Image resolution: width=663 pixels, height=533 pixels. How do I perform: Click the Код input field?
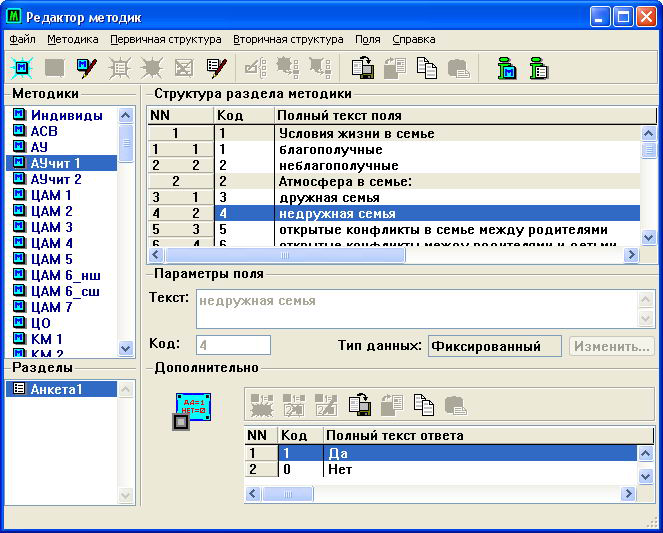[x=233, y=345]
